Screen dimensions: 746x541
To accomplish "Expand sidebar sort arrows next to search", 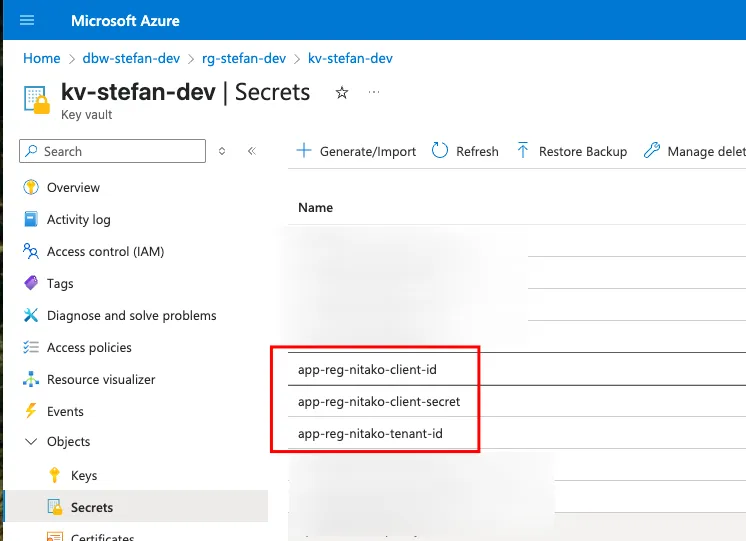I will 222,151.
